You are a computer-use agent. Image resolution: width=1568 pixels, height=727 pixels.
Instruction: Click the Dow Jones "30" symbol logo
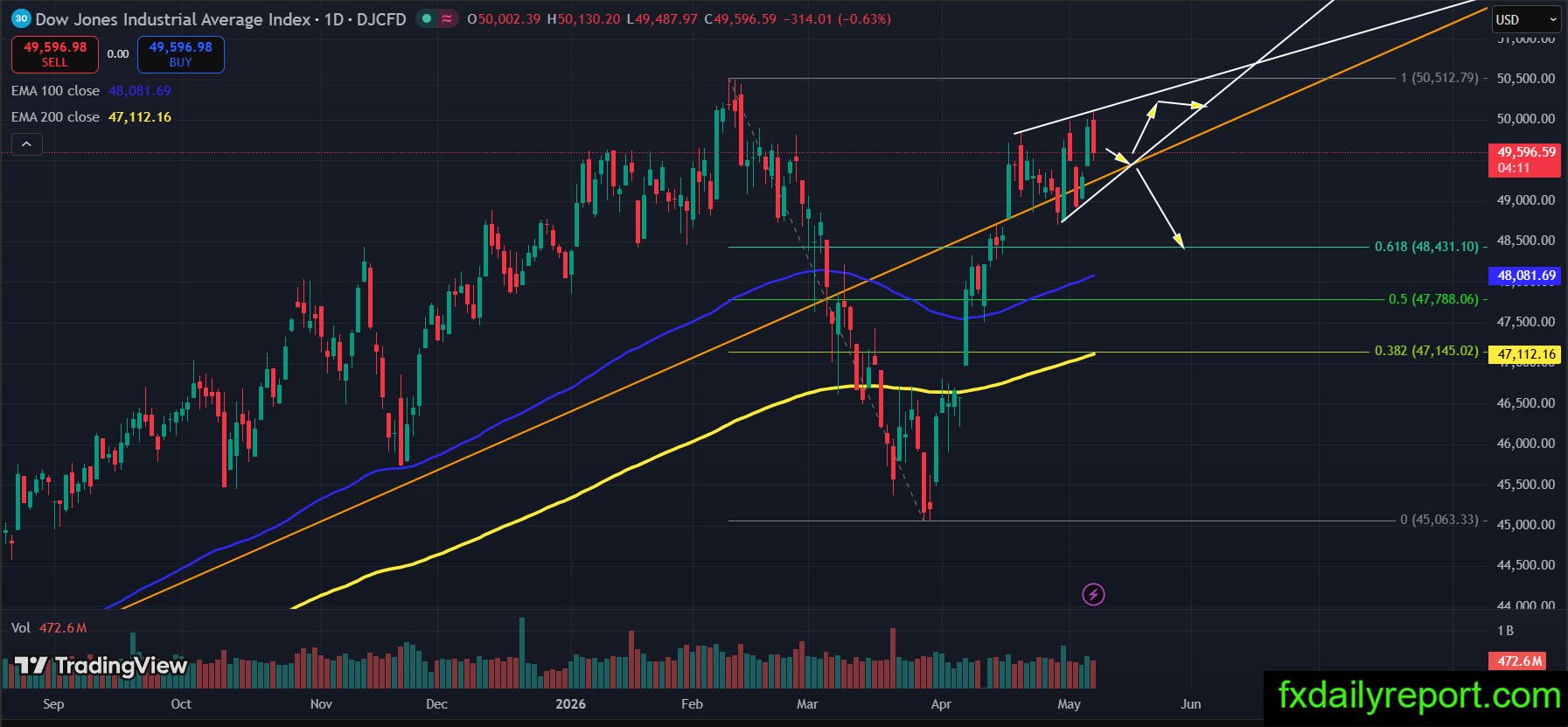[x=21, y=18]
